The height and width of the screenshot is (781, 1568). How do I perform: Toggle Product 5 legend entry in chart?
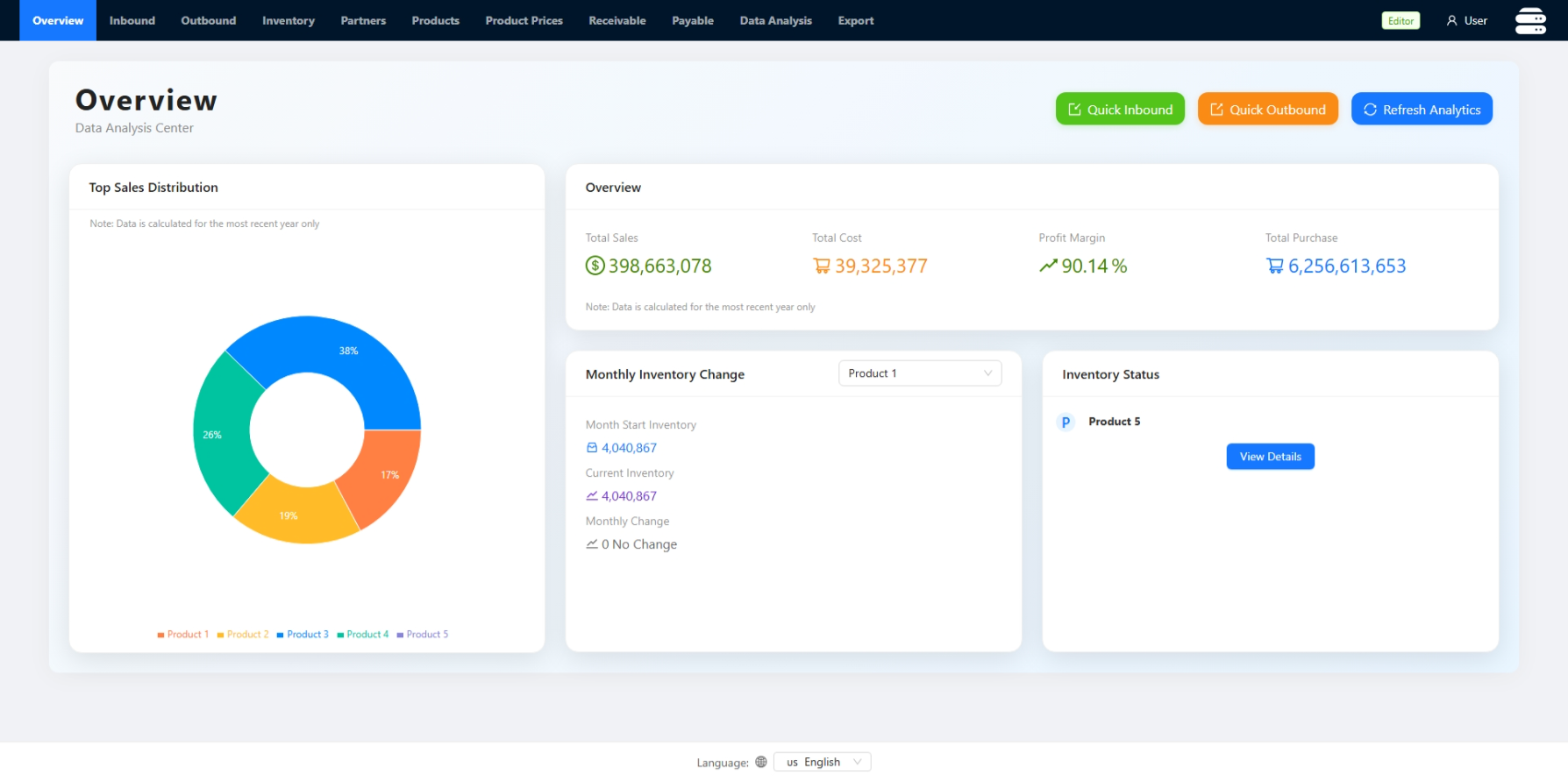(423, 635)
